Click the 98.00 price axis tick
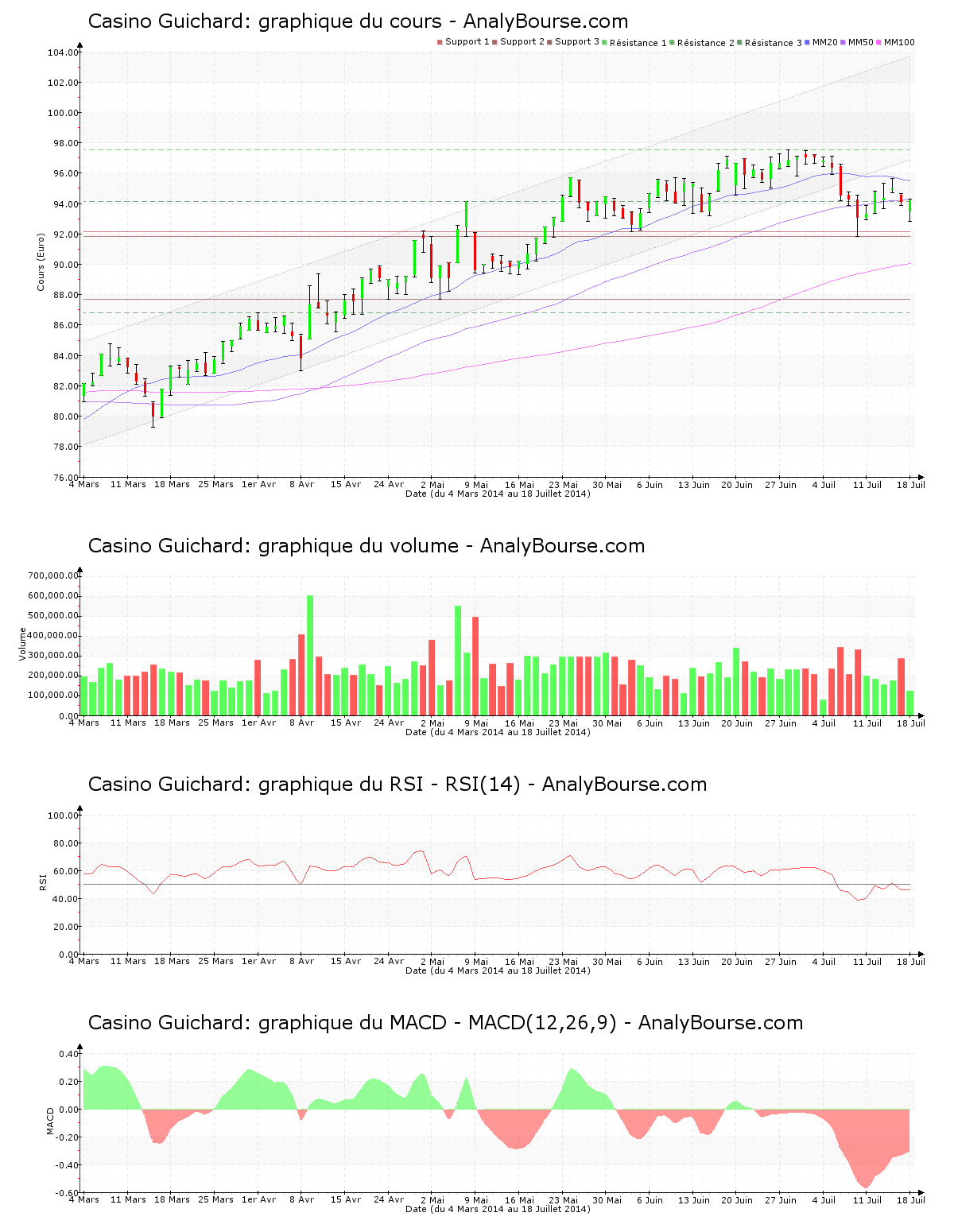Screen dimensions: 954x1232 65,143
